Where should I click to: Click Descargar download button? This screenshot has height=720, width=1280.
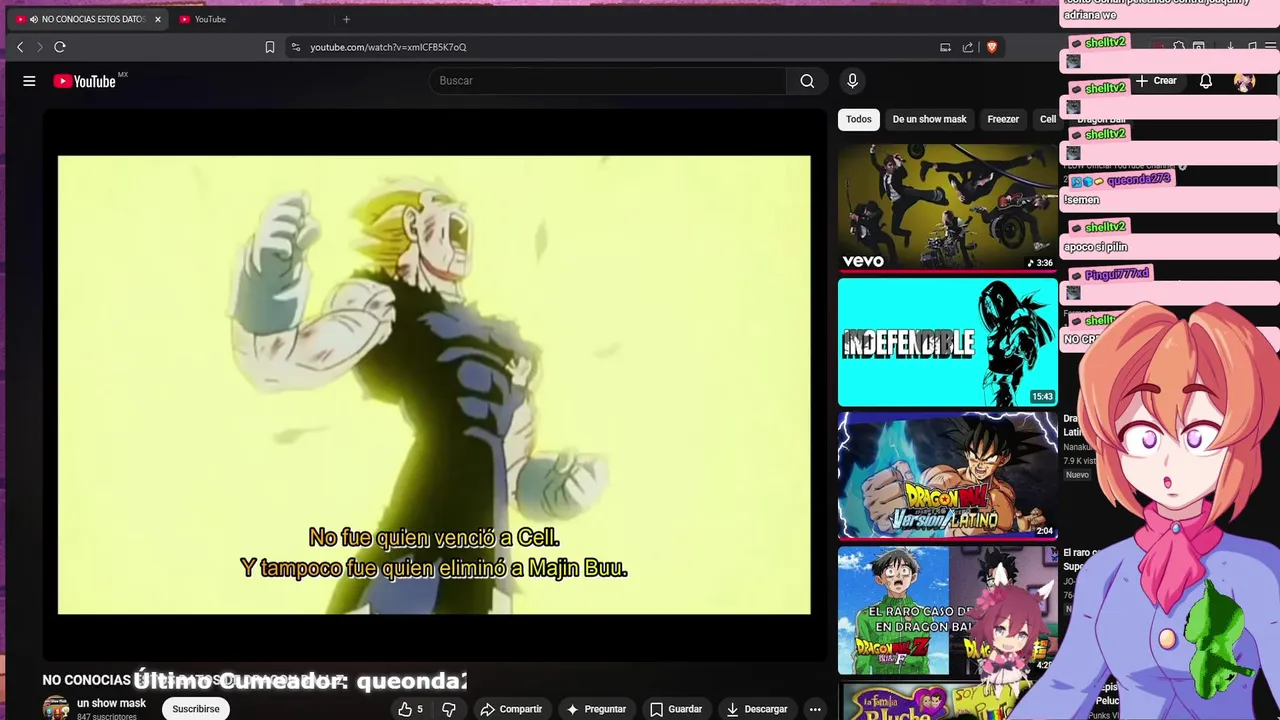point(757,709)
